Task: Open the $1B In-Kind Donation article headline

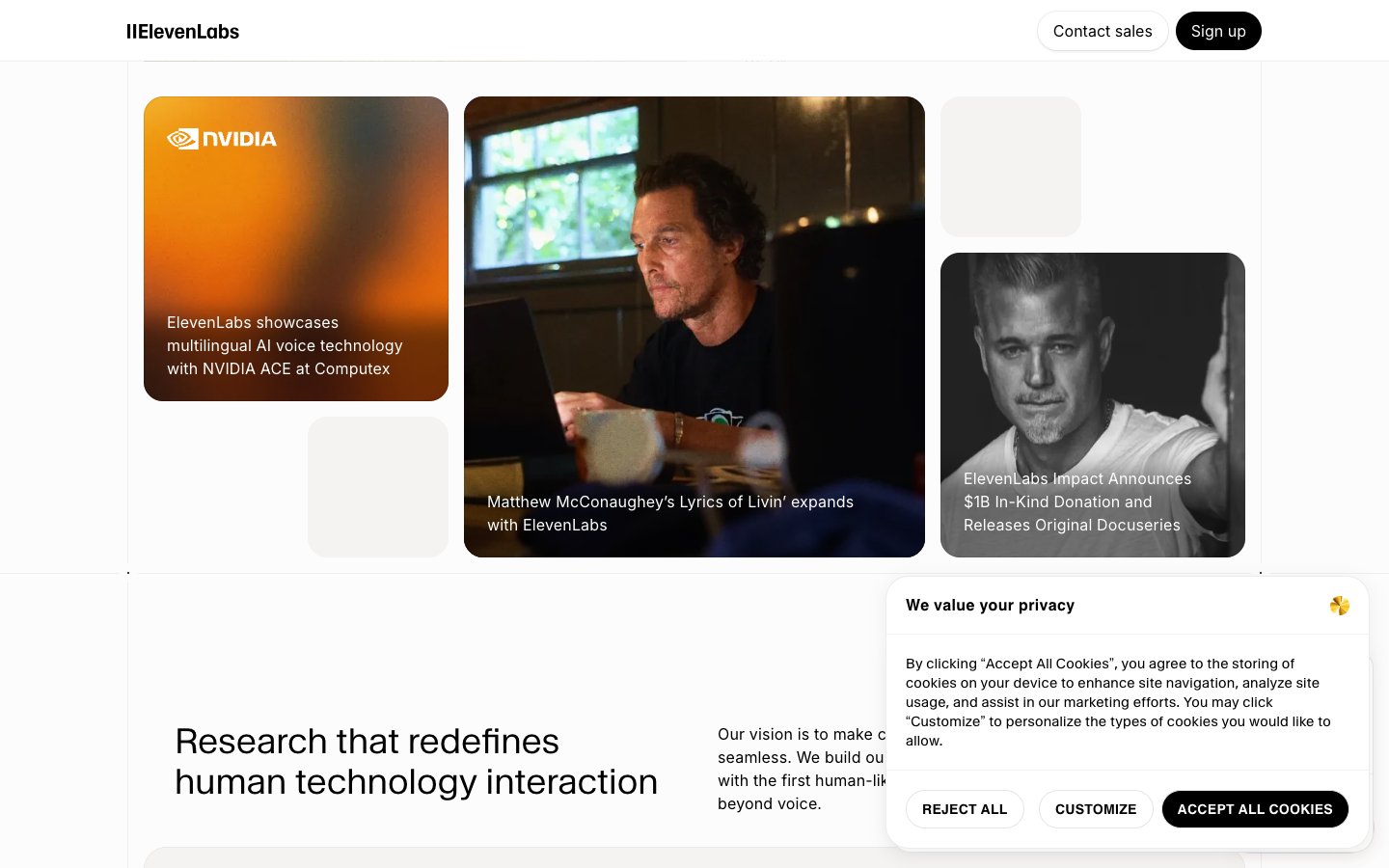Action: pos(1076,502)
